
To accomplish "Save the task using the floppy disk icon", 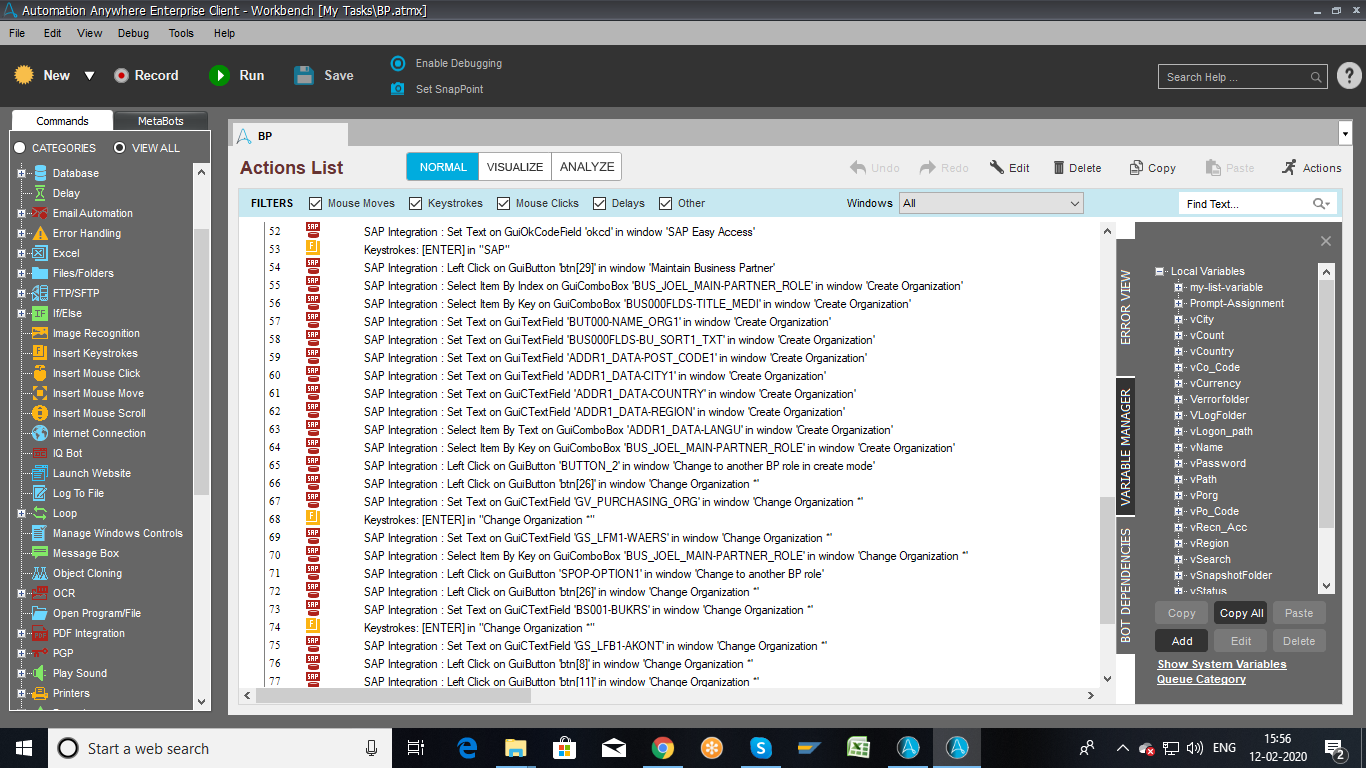I will 304,75.
